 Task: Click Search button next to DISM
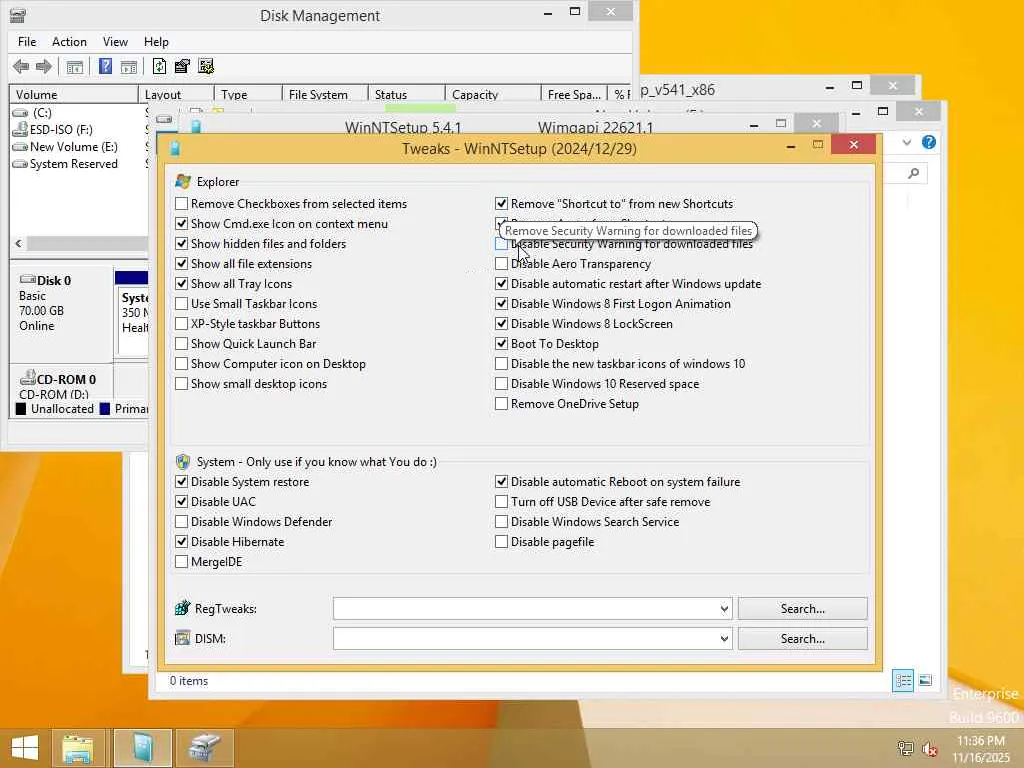pos(803,639)
